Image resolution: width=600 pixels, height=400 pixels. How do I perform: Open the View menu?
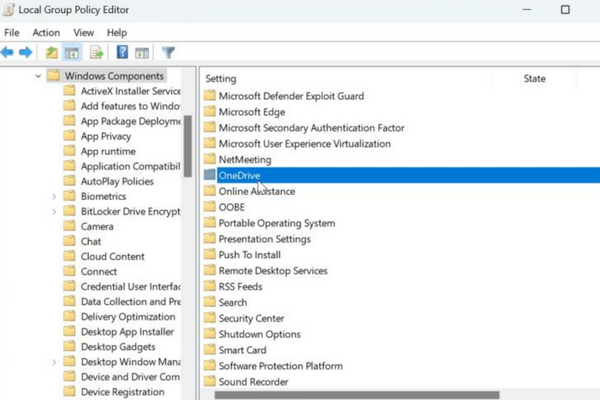pos(83,33)
